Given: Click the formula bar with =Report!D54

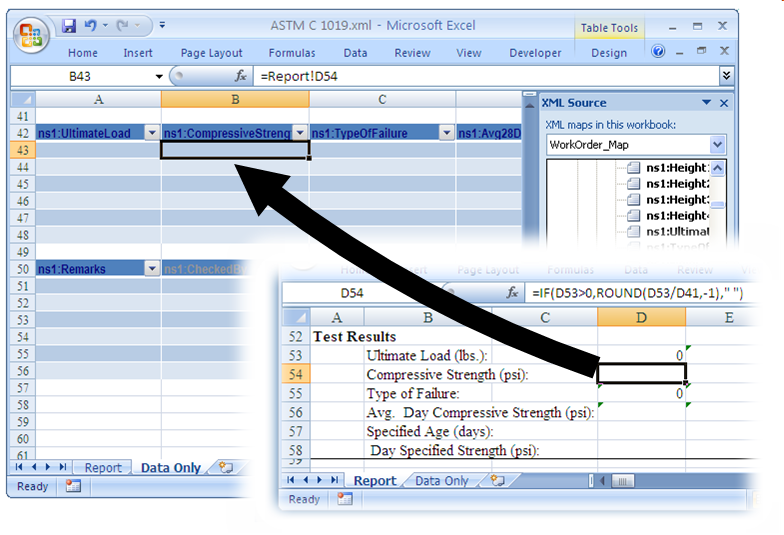Looking at the screenshot, I should [x=486, y=76].
